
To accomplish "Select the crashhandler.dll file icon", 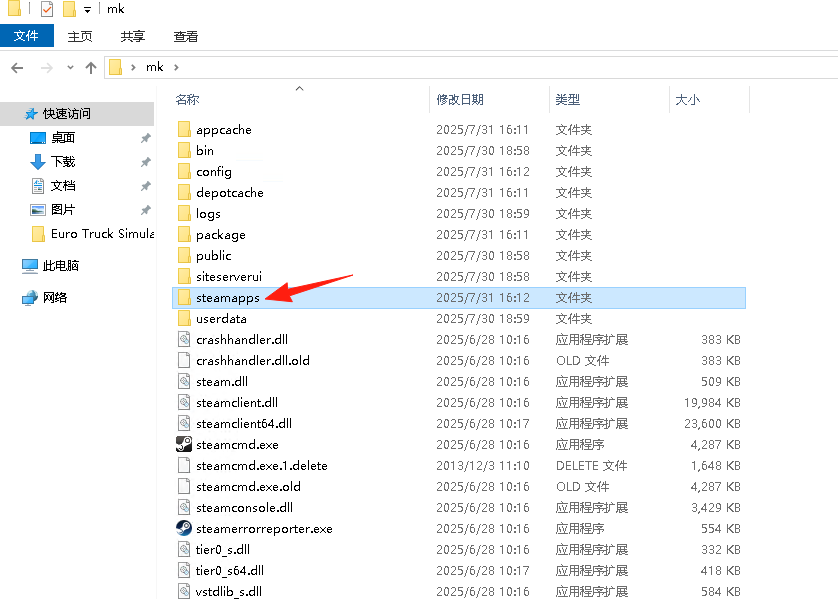I will (184, 339).
